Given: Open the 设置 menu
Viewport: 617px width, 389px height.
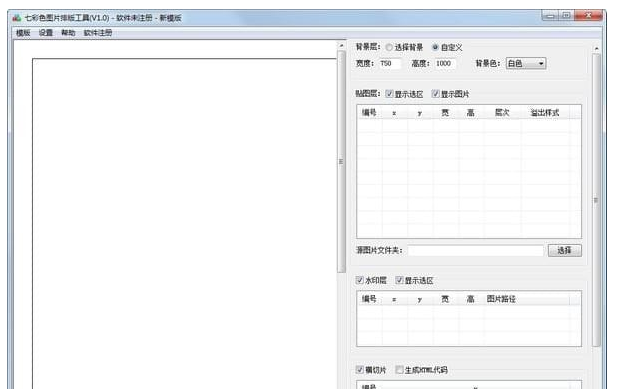Looking at the screenshot, I should point(46,33).
